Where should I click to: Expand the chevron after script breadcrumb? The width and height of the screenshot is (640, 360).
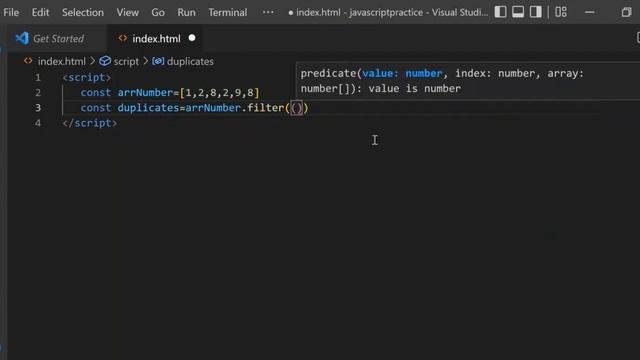(x=145, y=61)
